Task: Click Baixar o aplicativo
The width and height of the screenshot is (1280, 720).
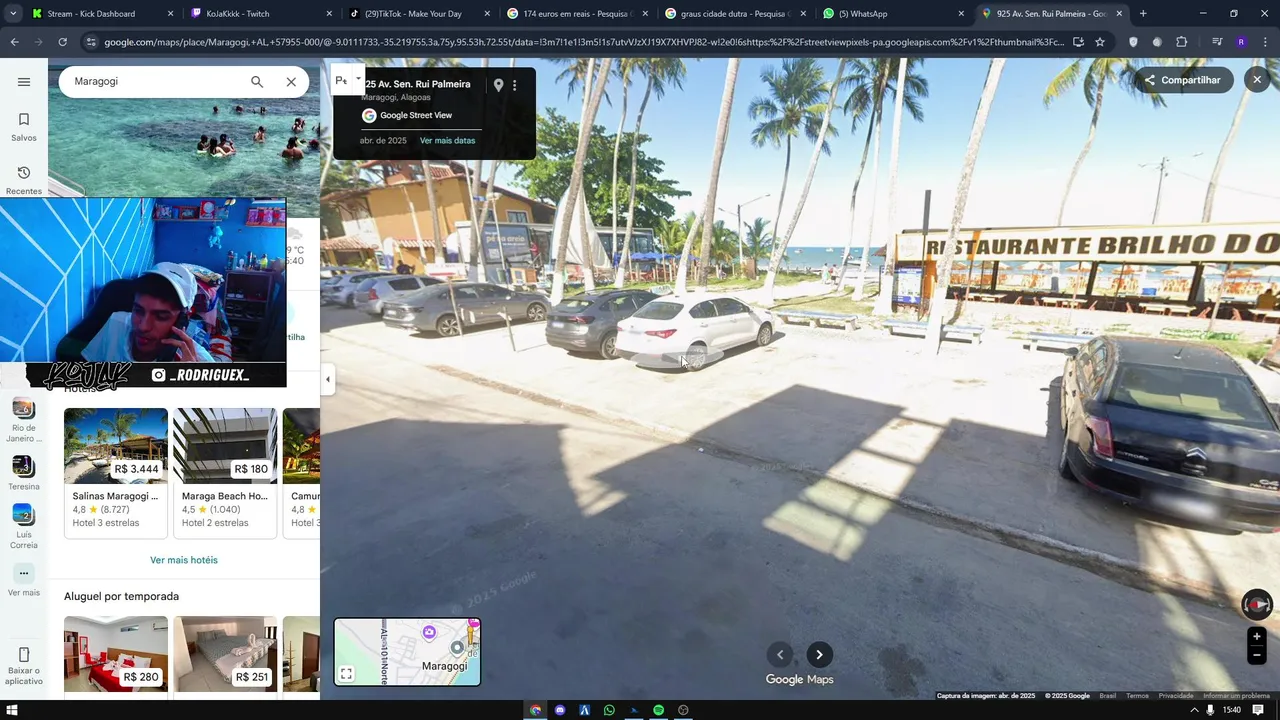Action: (x=24, y=665)
